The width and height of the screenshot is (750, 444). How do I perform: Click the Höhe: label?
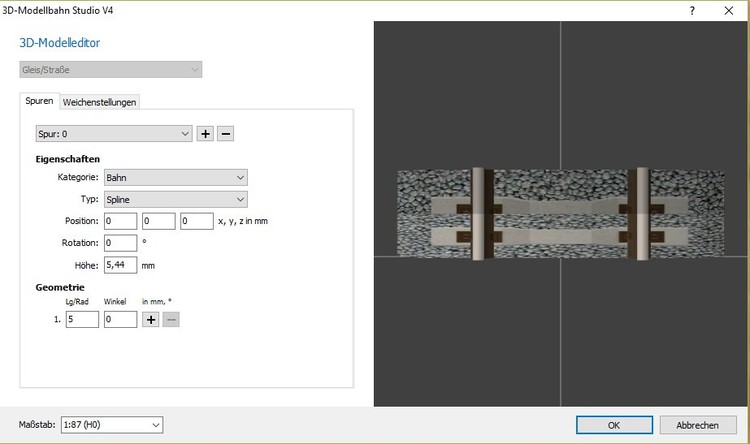86,265
